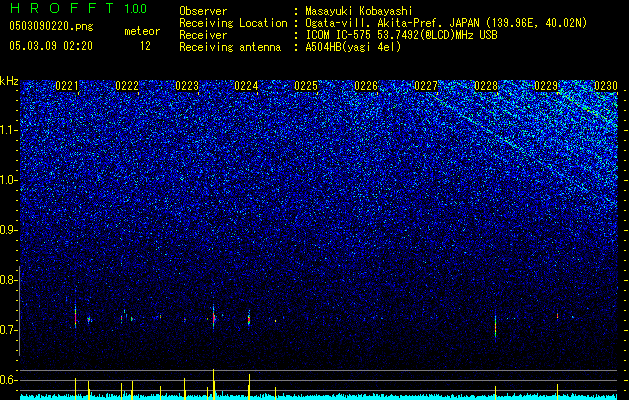Click the 0227 time marker label
The width and height of the screenshot is (629, 400).
[426, 86]
